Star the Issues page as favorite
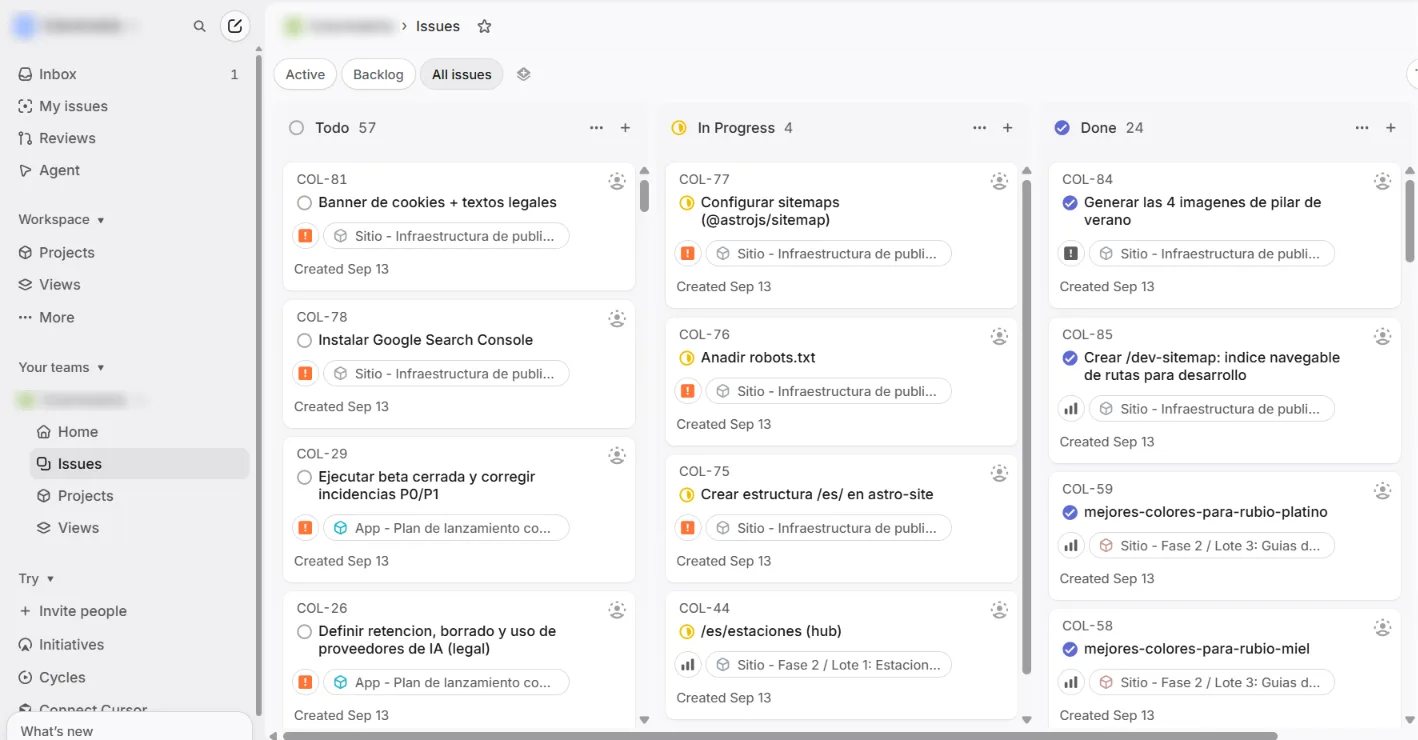The image size is (1418, 740). pos(485,26)
